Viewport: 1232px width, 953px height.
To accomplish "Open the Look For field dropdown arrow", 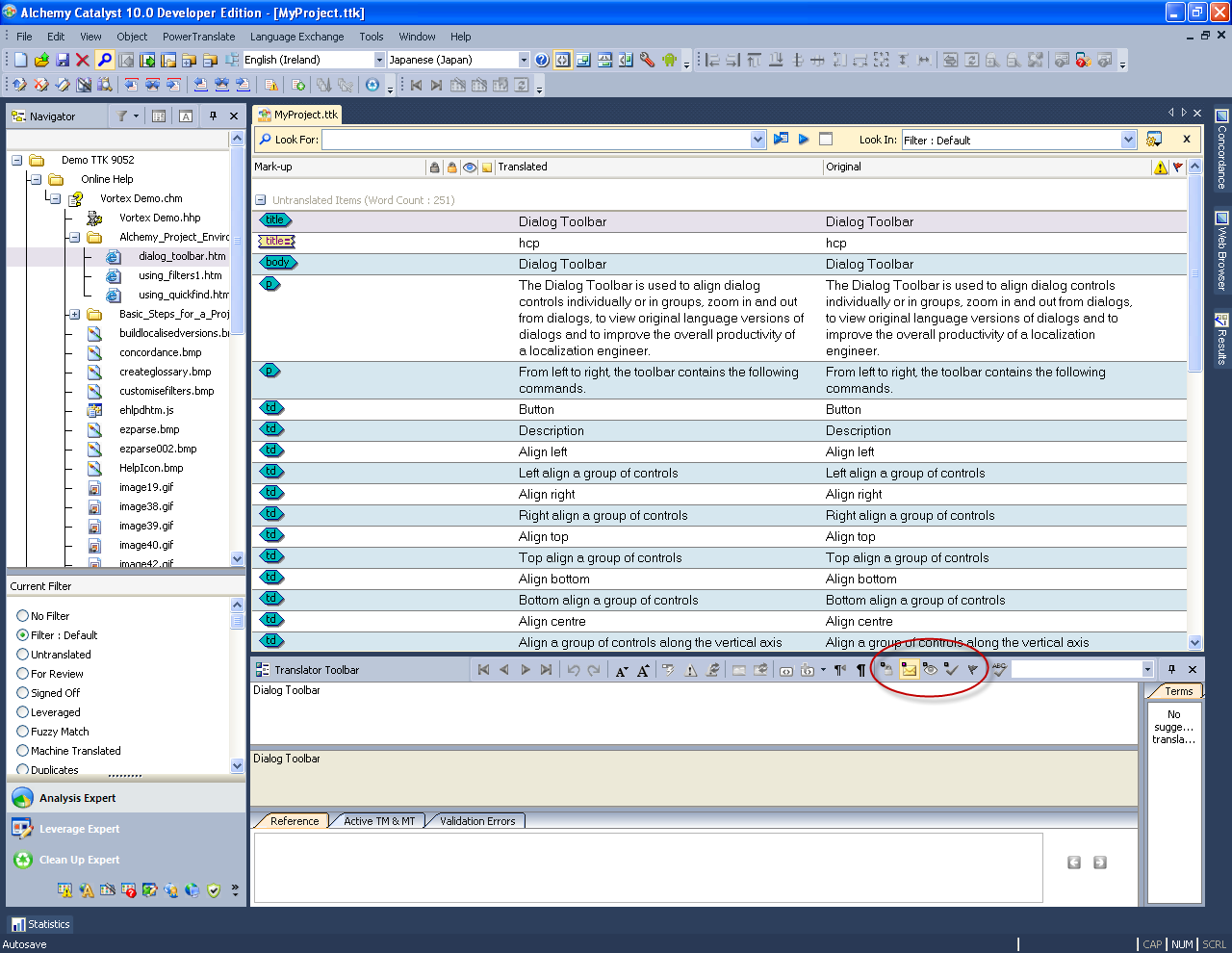I will click(757, 140).
